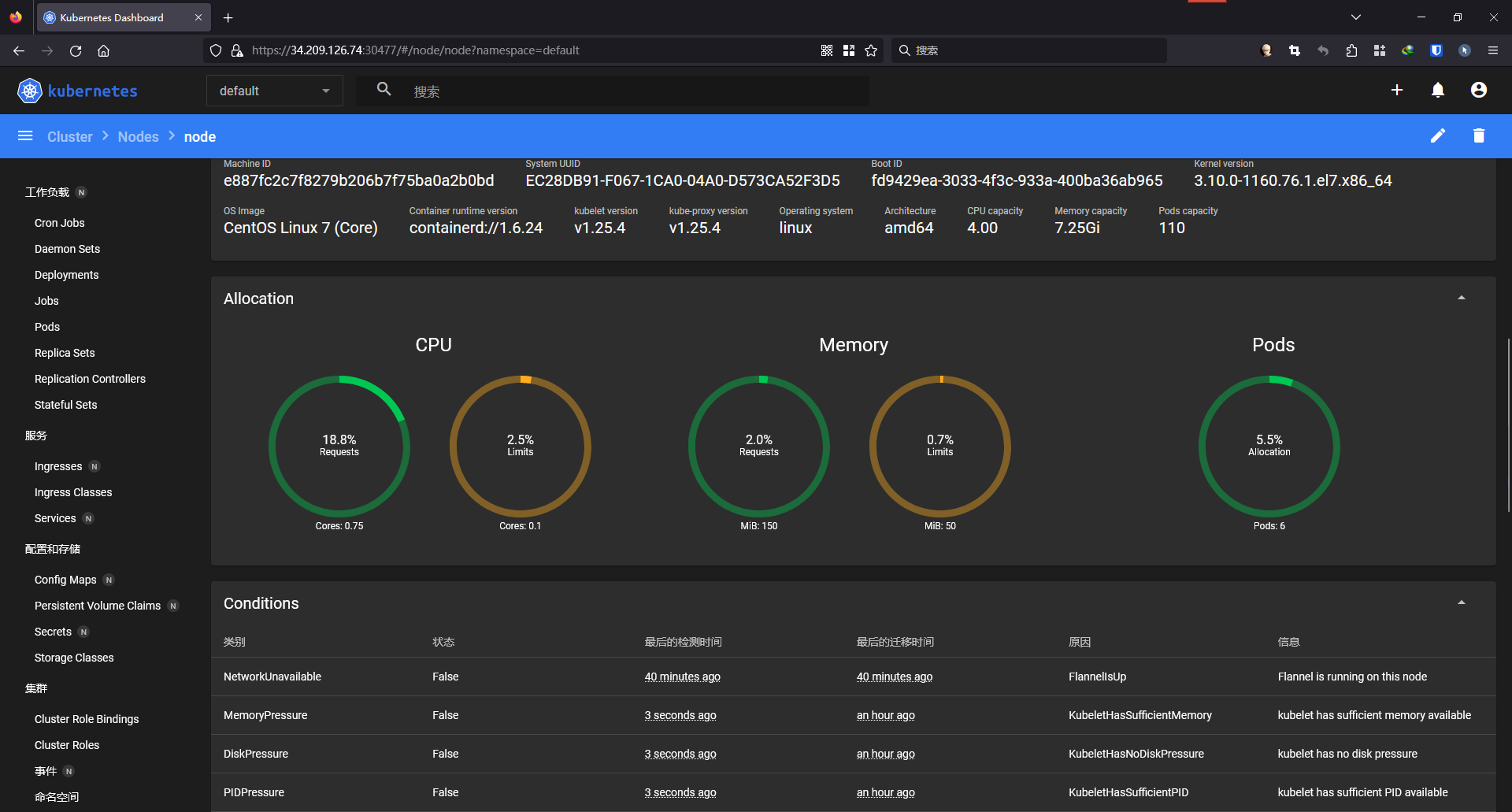
Task: Open browser extensions puzzle icon
Action: [1351, 50]
